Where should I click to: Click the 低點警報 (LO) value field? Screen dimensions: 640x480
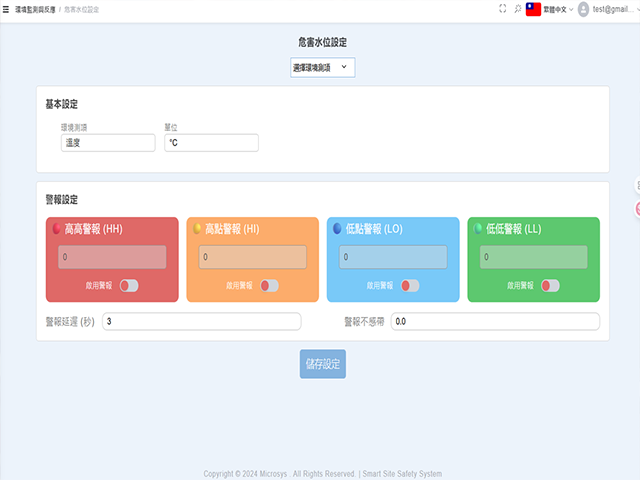392,257
